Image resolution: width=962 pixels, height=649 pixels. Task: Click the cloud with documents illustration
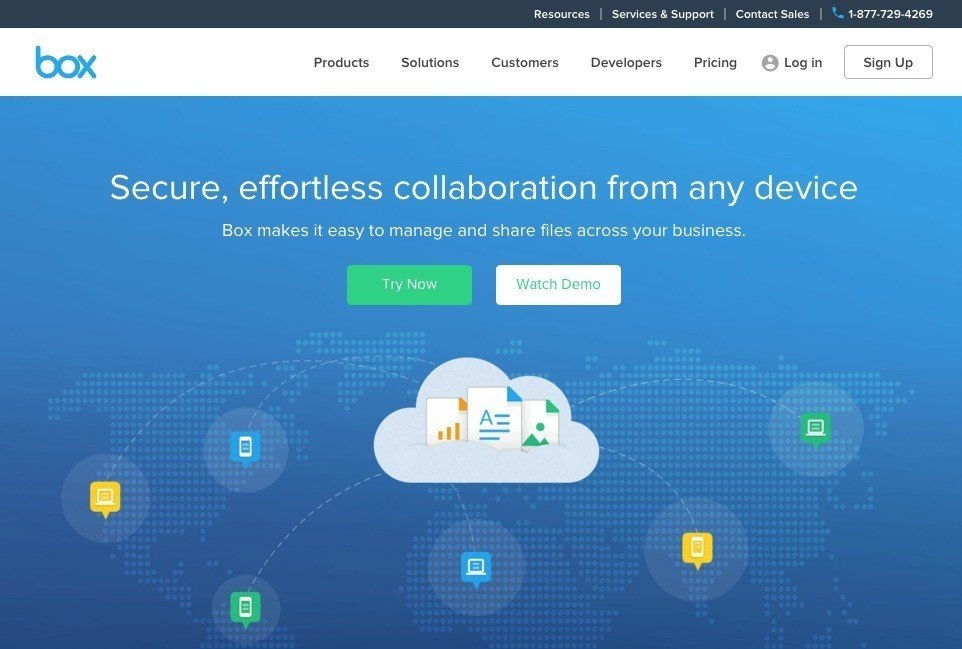[x=486, y=420]
